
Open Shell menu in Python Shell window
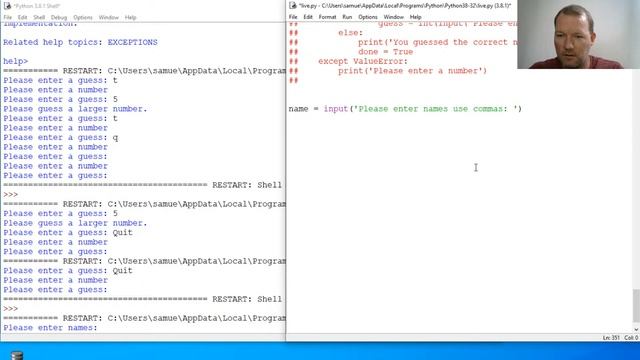point(39,18)
